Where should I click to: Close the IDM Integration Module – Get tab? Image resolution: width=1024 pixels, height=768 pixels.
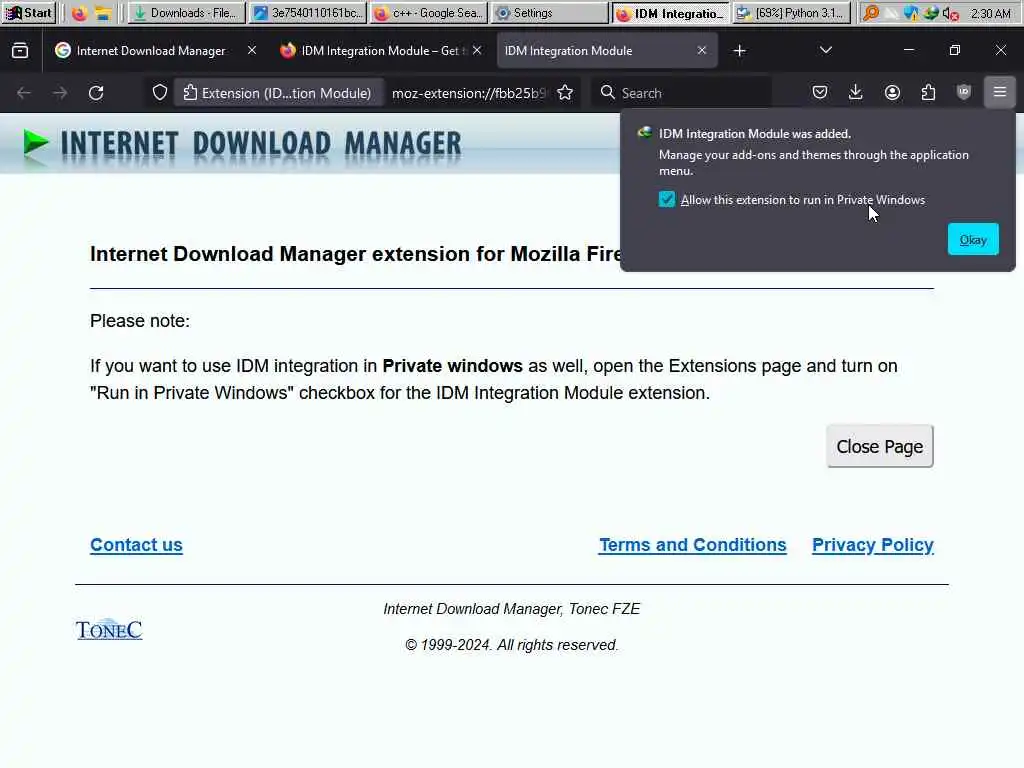pos(477,50)
